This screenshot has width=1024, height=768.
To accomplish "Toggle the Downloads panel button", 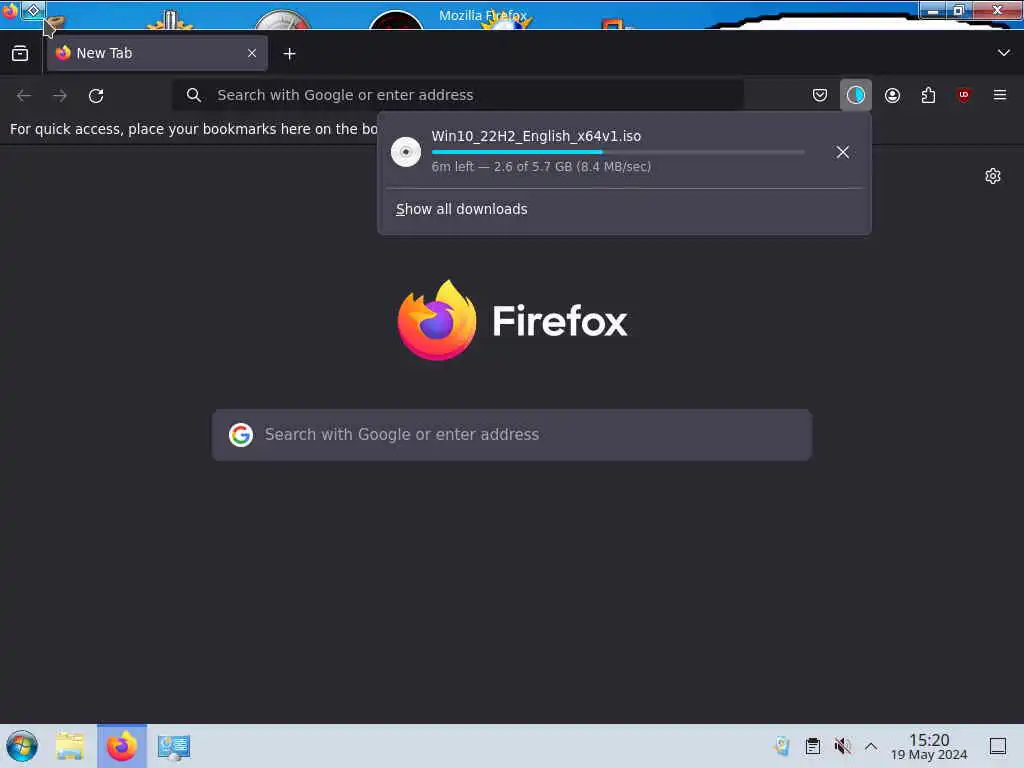I will pos(856,95).
